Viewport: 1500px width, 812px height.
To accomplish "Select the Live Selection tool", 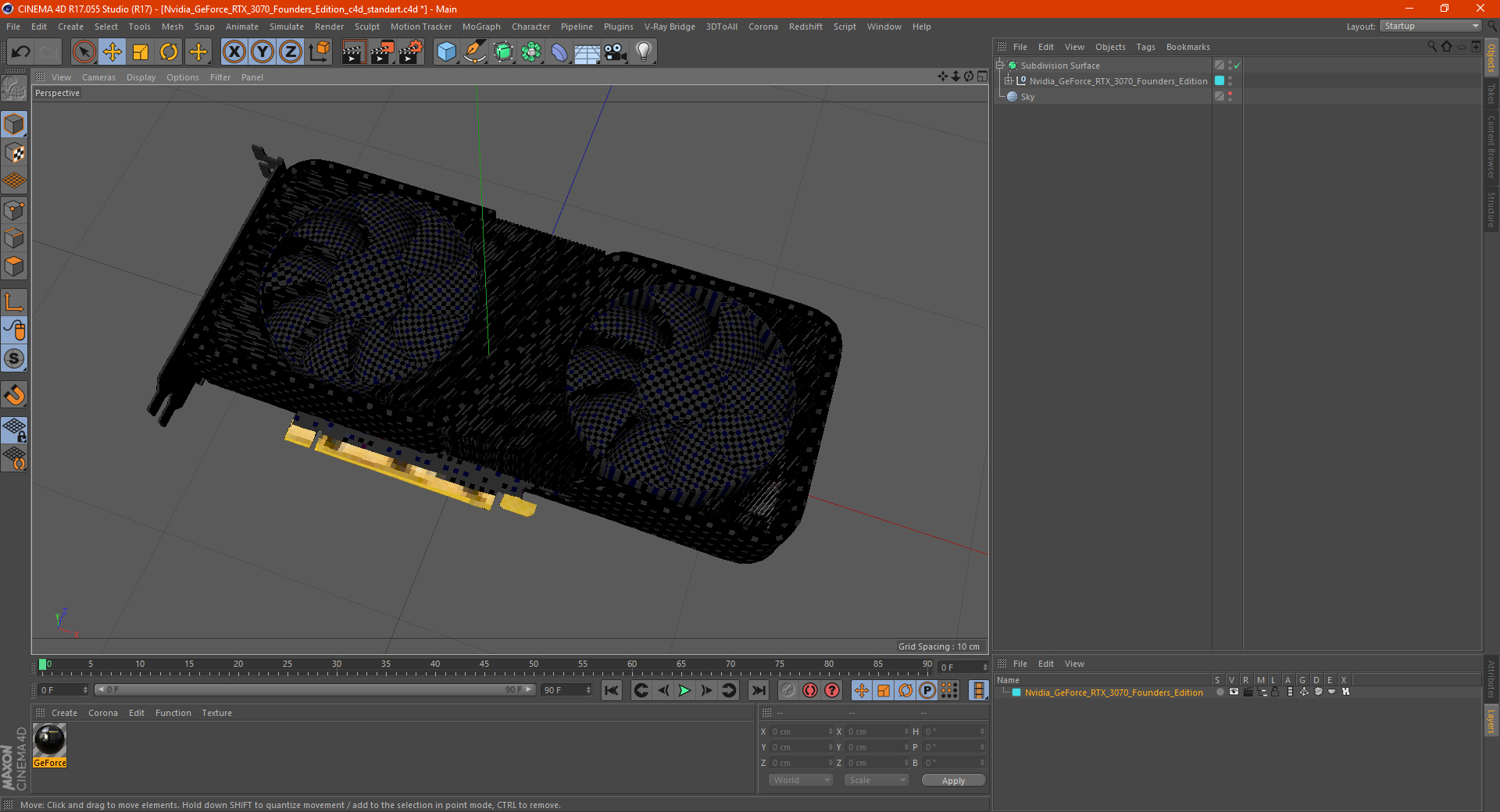I will coord(84,52).
